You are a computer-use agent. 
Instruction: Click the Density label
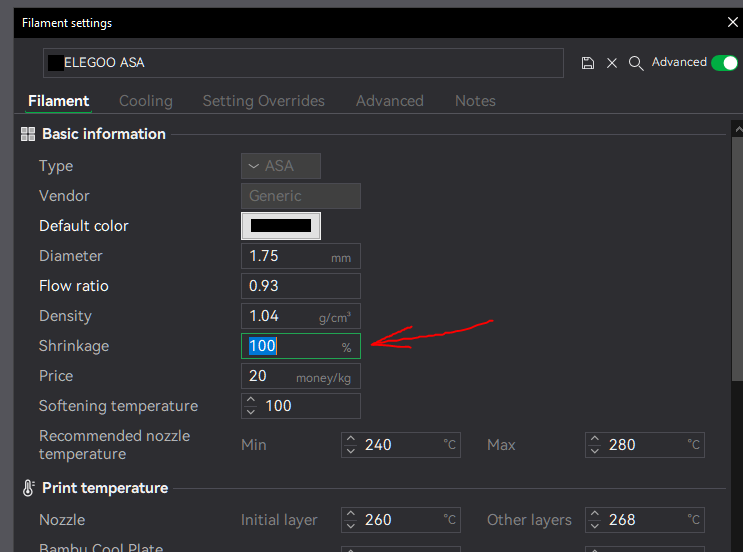pyautogui.click(x=65, y=316)
